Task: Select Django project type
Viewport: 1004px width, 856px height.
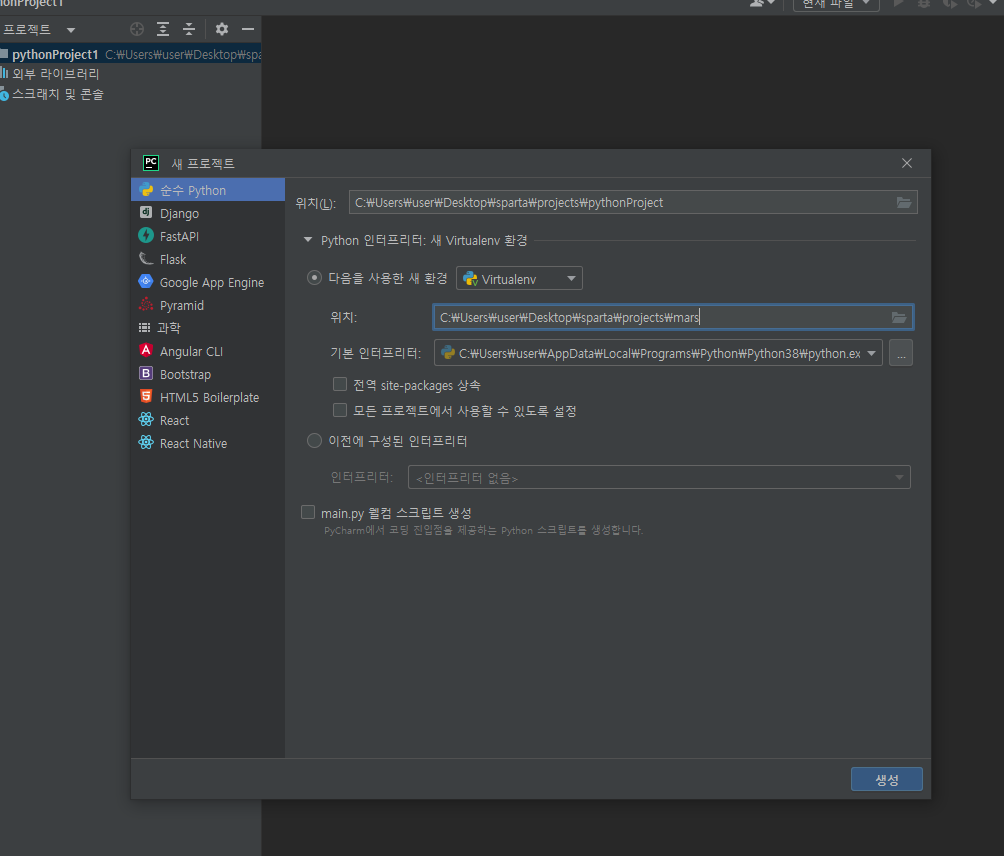Action: coord(207,213)
